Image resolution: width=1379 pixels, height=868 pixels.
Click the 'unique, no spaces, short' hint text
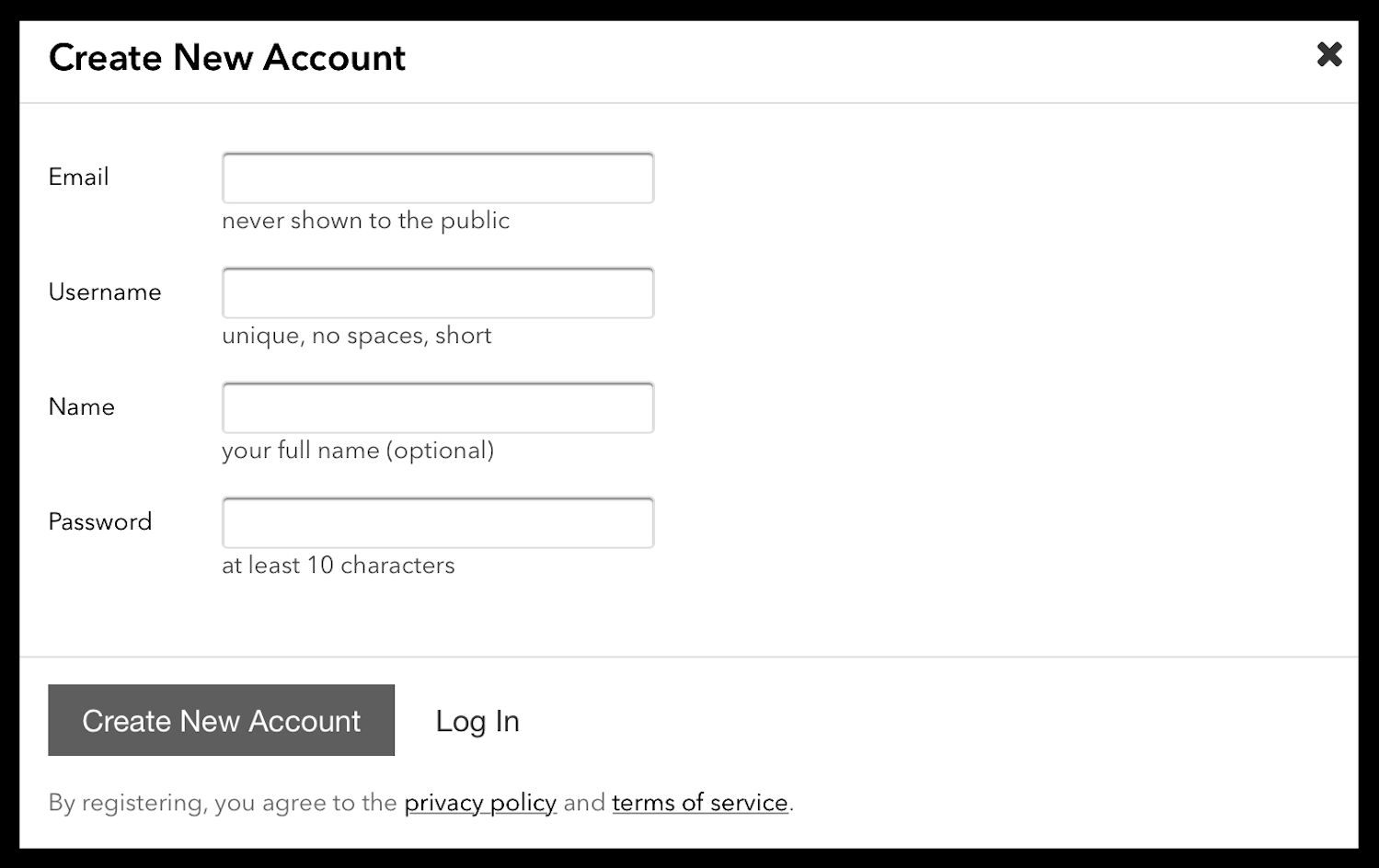357,337
